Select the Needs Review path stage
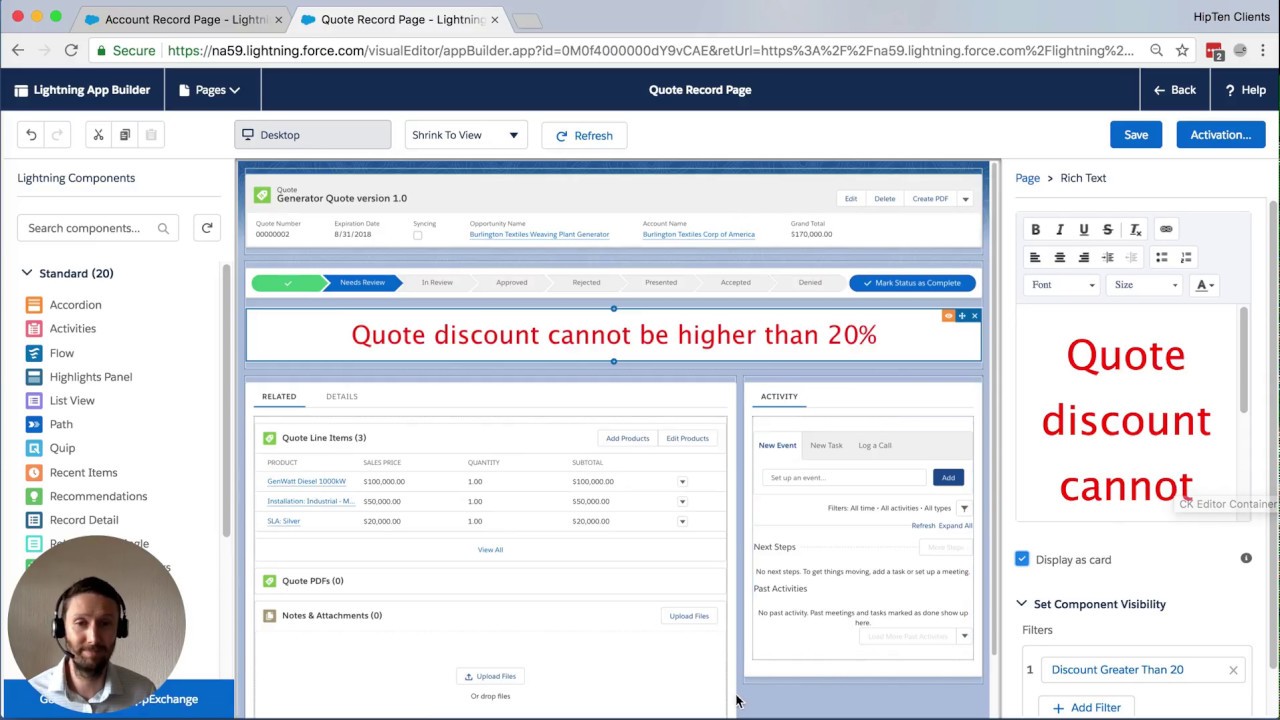Image resolution: width=1280 pixels, height=720 pixels. coord(362,283)
